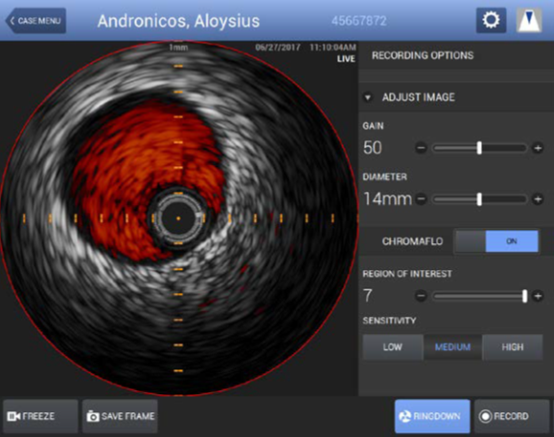Set sensitivity to High

(512, 347)
